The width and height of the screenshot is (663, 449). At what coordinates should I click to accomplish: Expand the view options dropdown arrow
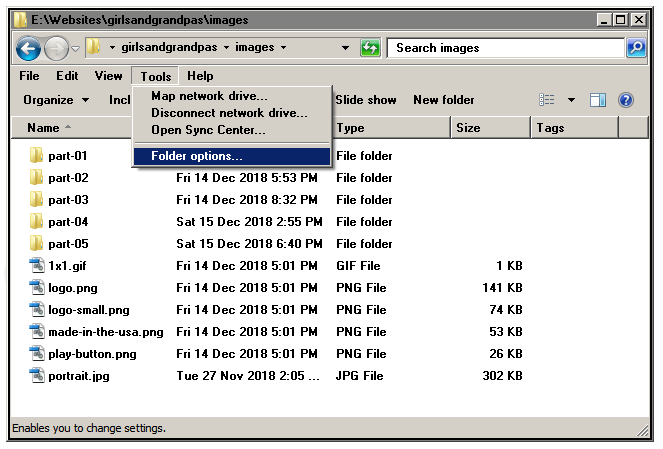[572, 100]
